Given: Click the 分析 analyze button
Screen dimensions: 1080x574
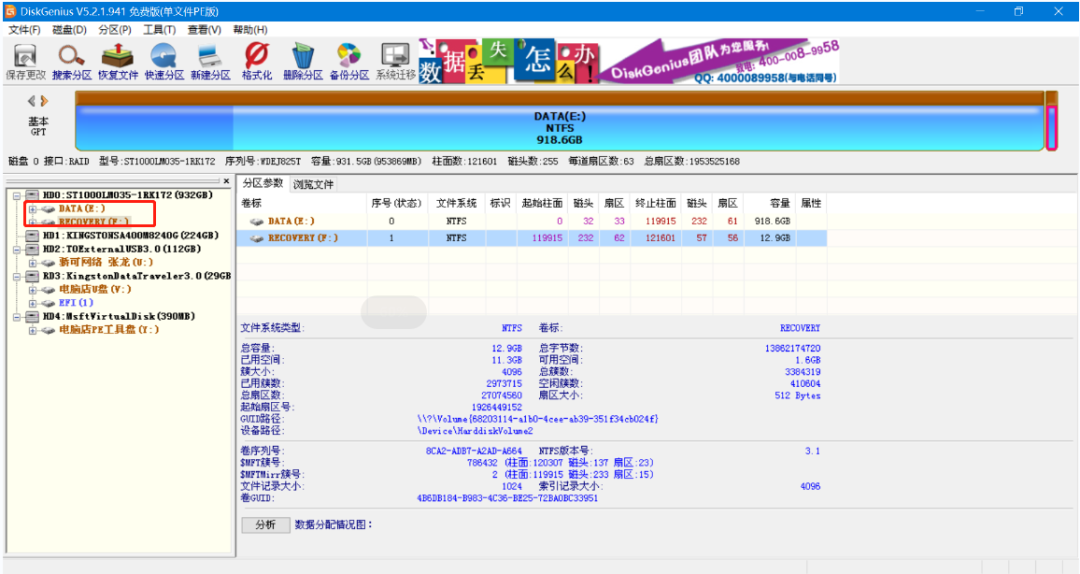Looking at the screenshot, I should click(x=265, y=525).
